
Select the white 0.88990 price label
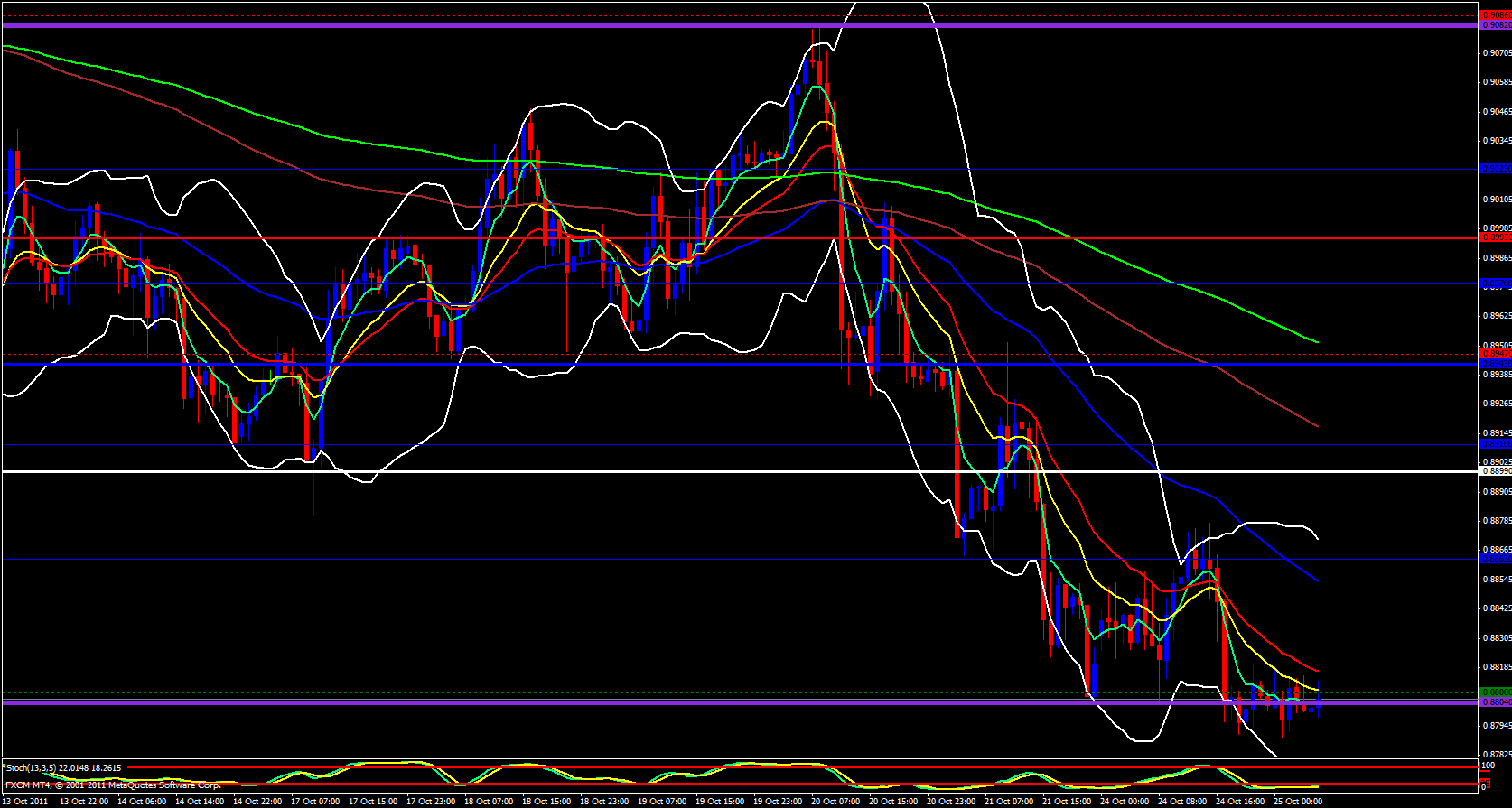[1495, 471]
